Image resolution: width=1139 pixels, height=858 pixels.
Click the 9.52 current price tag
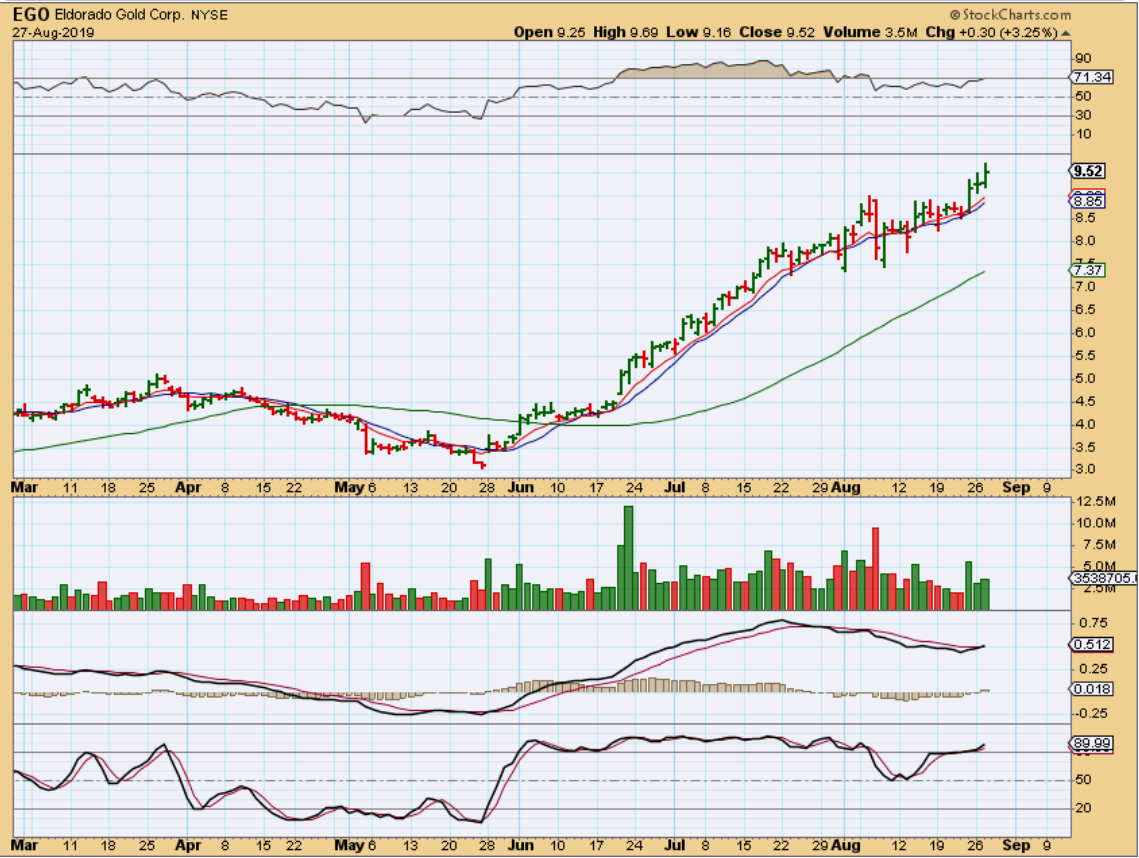tap(1086, 171)
